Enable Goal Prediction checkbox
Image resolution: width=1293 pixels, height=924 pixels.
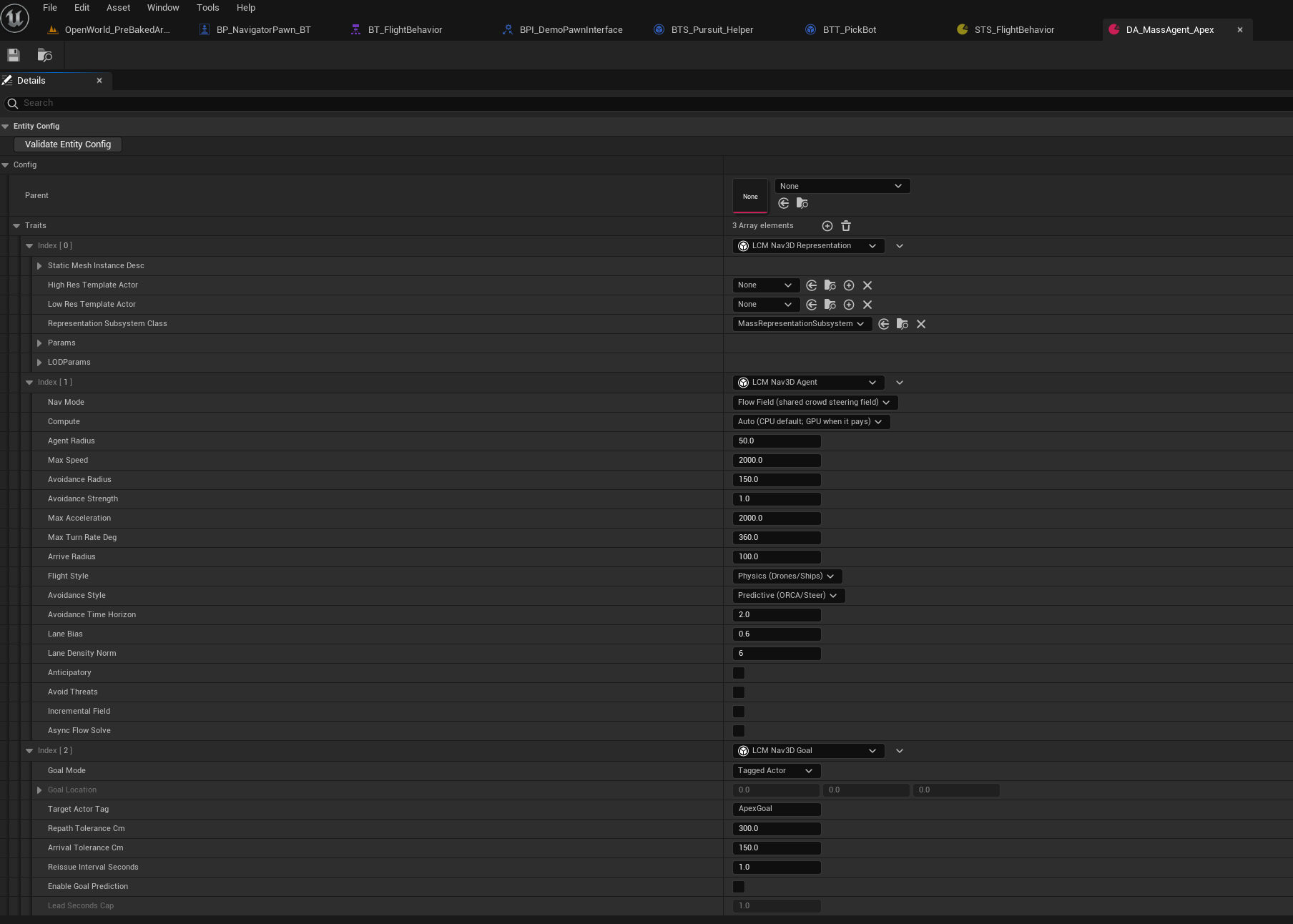[x=739, y=887]
